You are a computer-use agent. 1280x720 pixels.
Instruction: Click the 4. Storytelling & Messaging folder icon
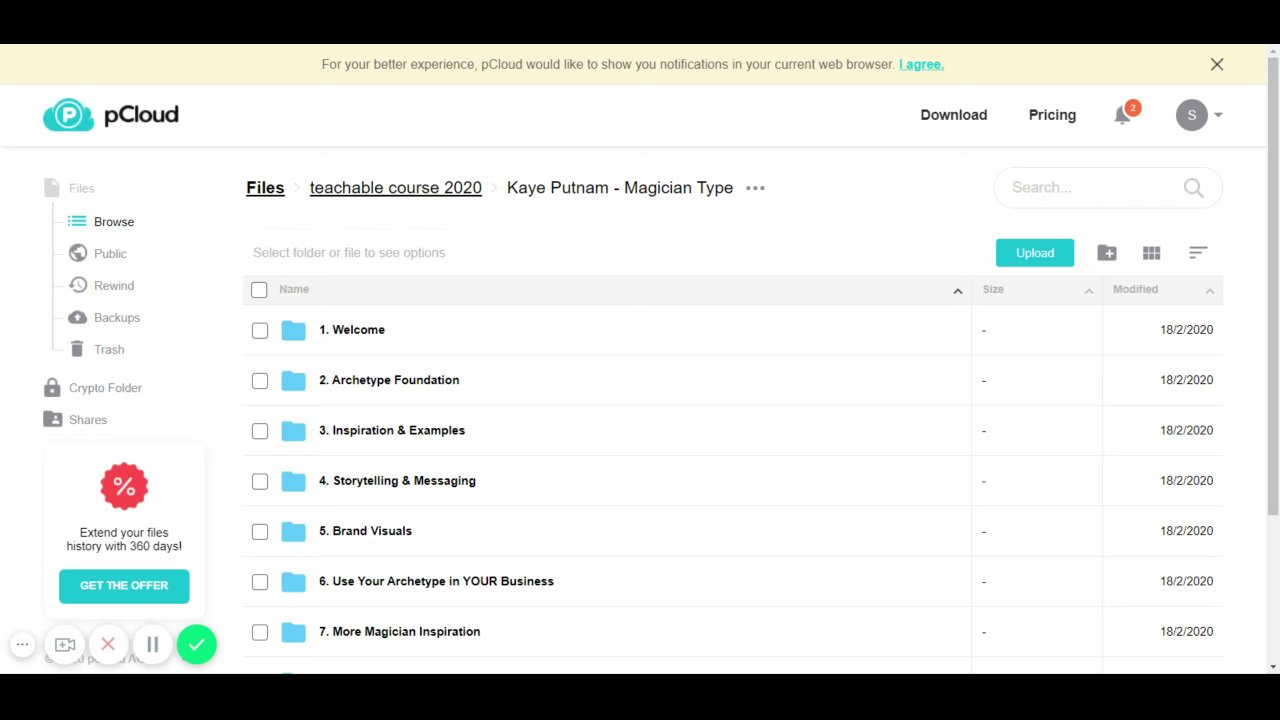[293, 481]
